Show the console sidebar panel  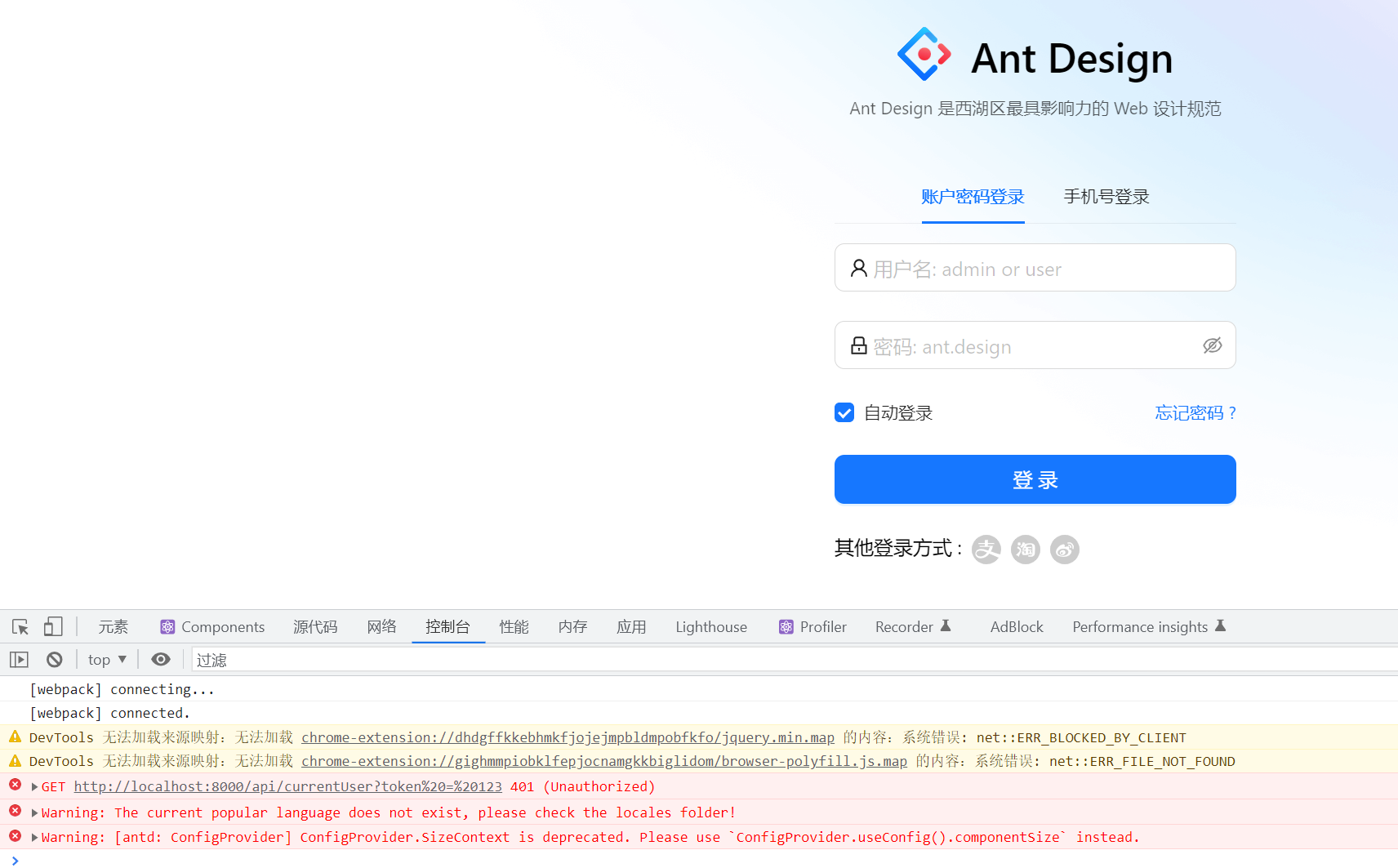click(x=19, y=660)
